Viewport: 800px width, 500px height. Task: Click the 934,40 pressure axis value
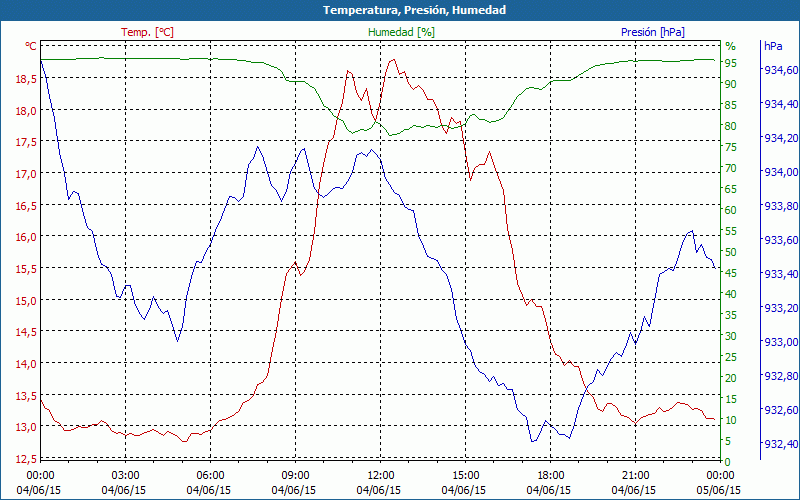(781, 104)
